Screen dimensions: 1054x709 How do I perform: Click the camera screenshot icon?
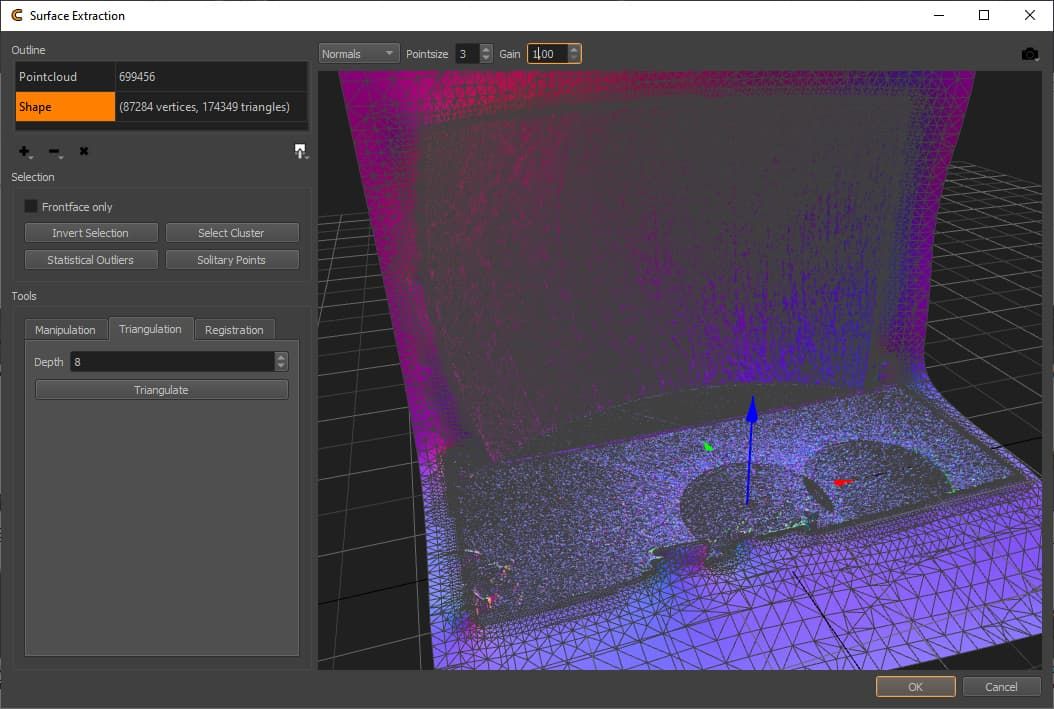(1029, 54)
